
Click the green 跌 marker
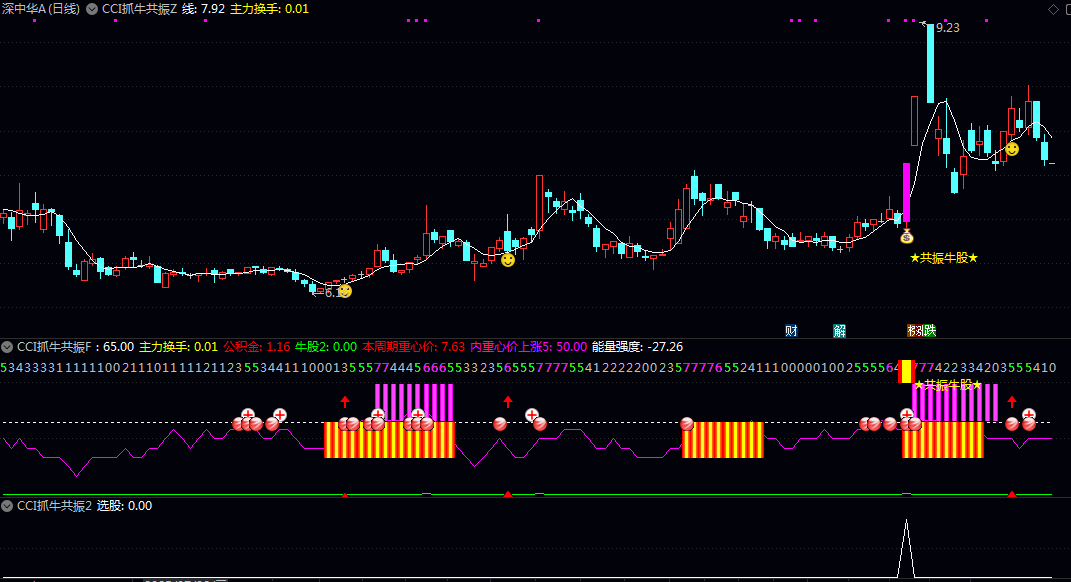(x=930, y=331)
